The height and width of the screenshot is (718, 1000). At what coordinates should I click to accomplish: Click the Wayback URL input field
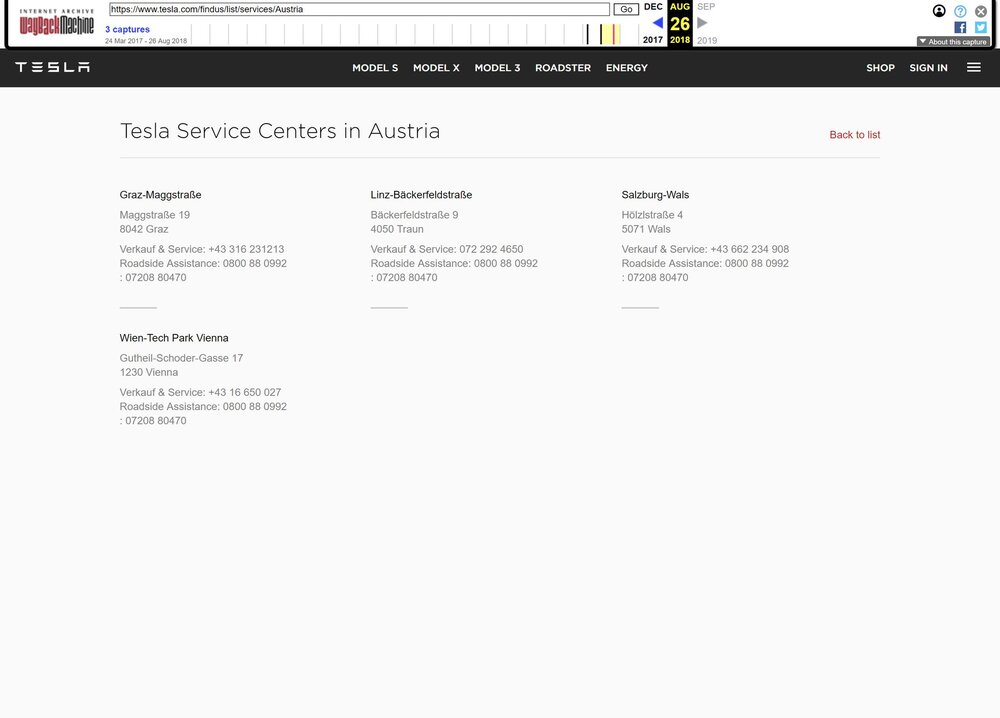click(360, 9)
